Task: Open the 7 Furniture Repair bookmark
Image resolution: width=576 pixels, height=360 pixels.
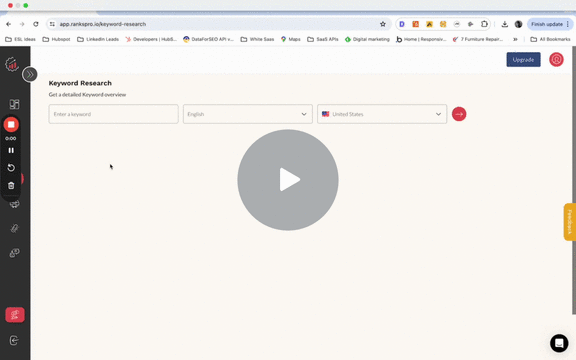Action: point(478,39)
